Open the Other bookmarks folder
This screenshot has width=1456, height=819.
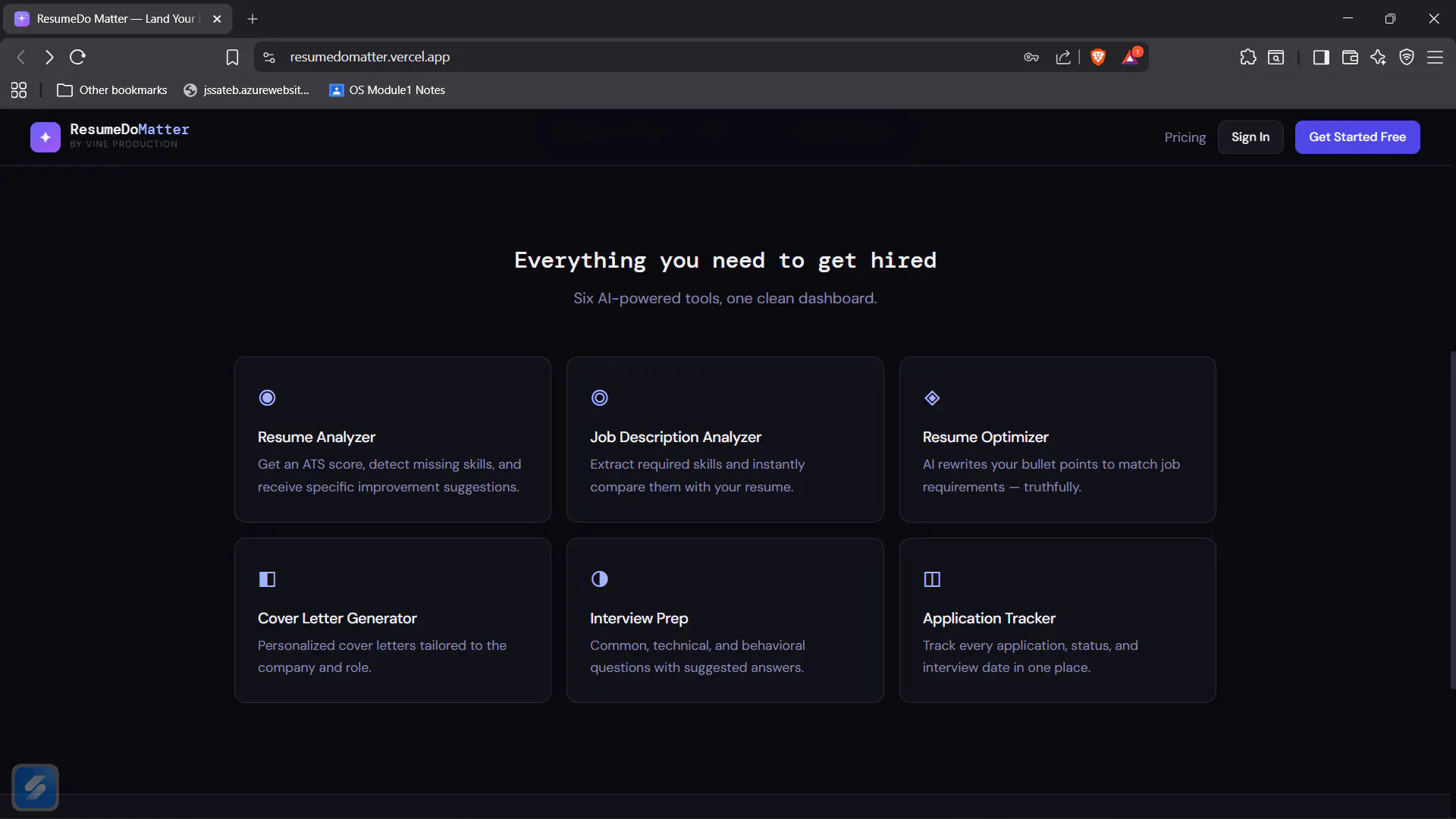[112, 90]
